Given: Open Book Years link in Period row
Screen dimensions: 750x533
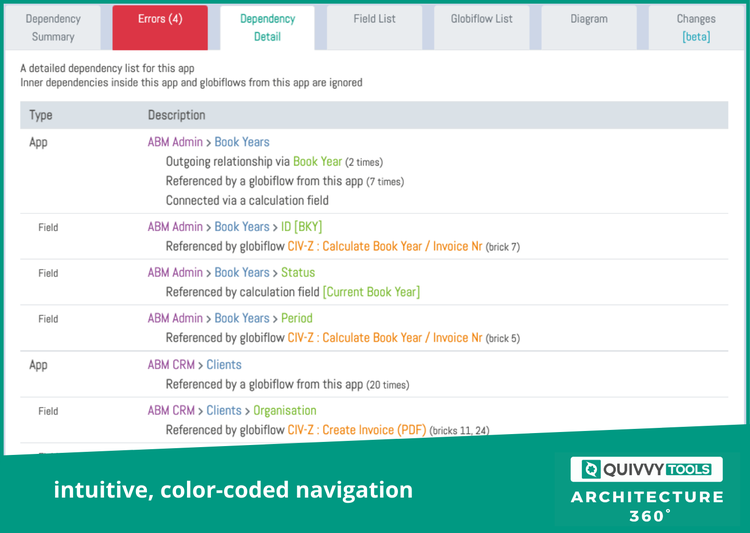Looking at the screenshot, I should [x=242, y=318].
